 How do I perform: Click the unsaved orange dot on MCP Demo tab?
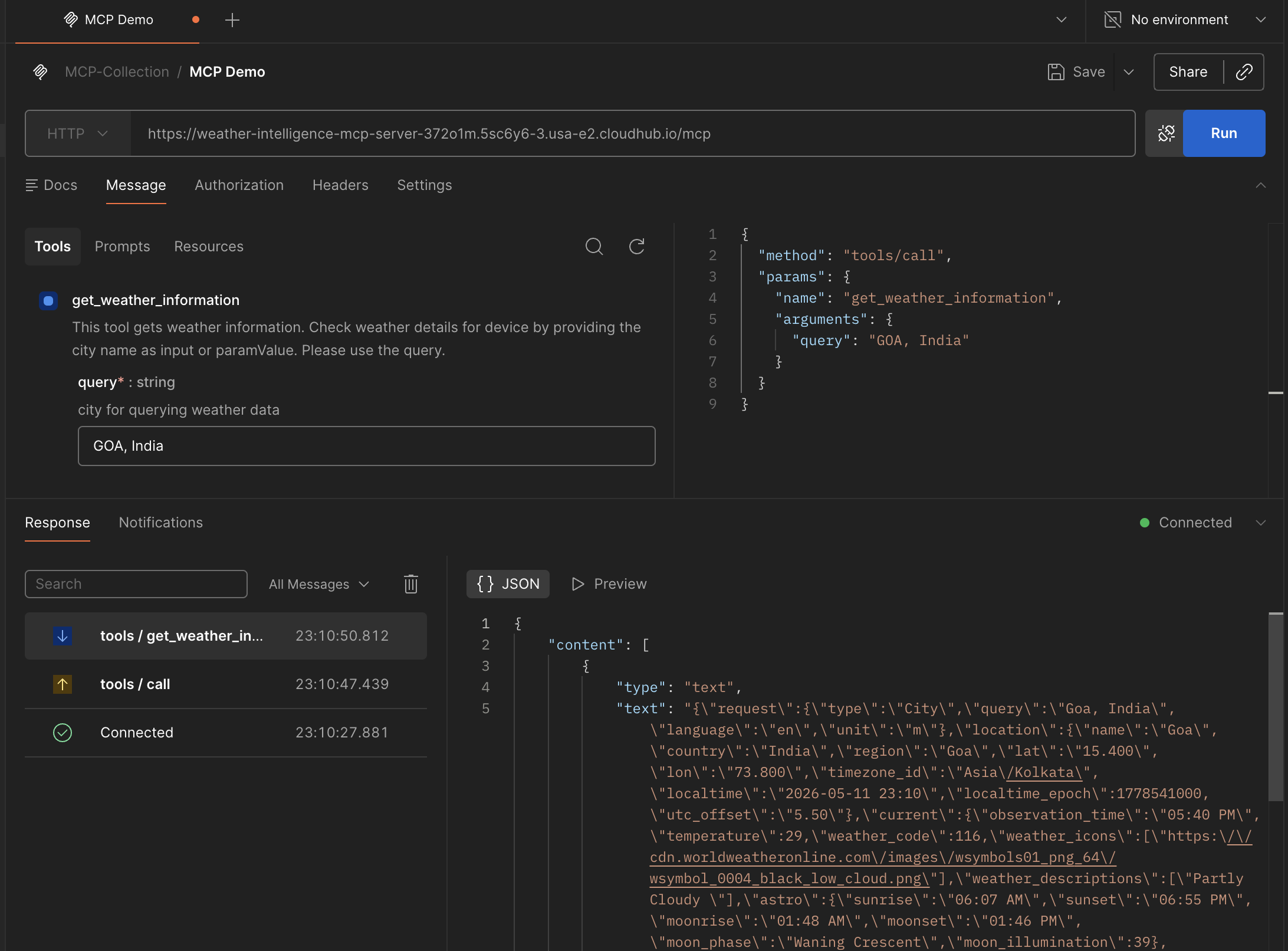pos(196,19)
